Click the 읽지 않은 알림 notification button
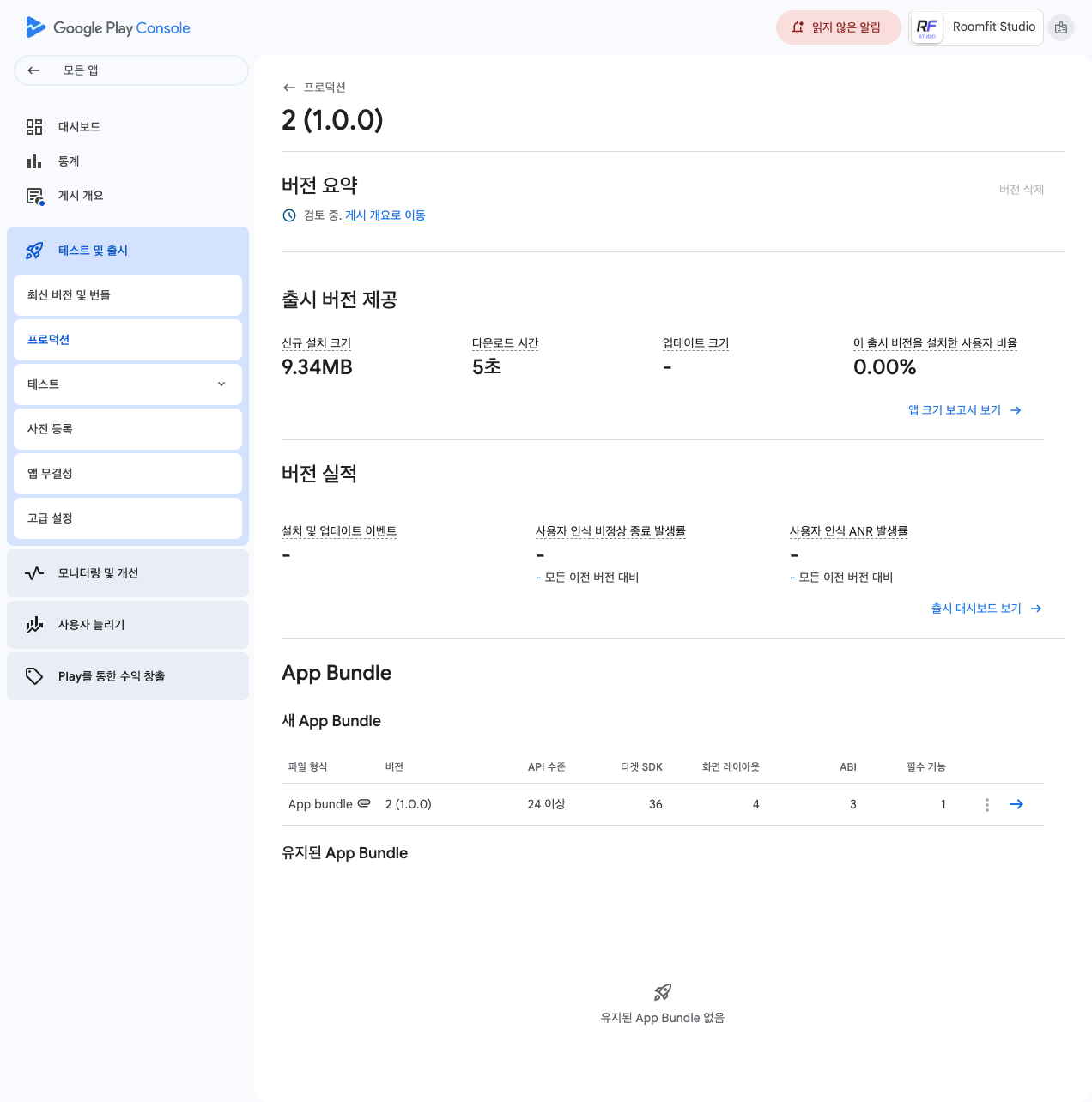1092x1102 pixels. (838, 27)
